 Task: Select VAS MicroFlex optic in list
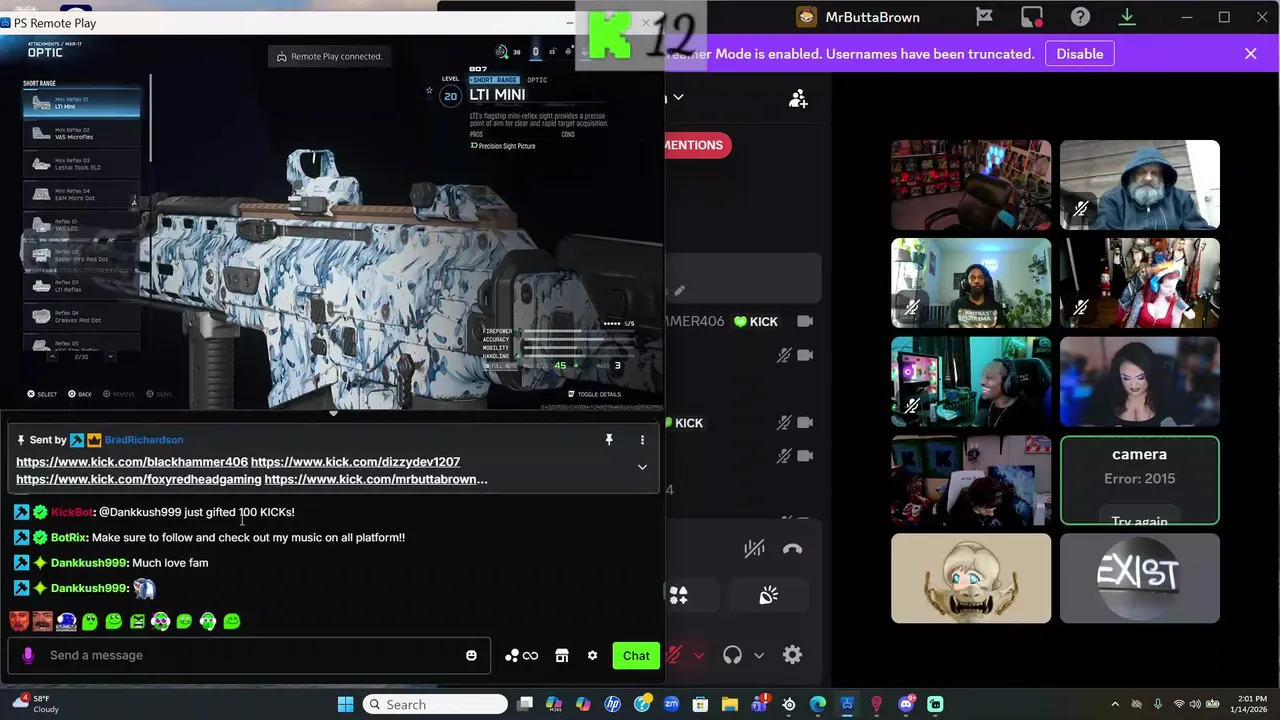pos(82,133)
